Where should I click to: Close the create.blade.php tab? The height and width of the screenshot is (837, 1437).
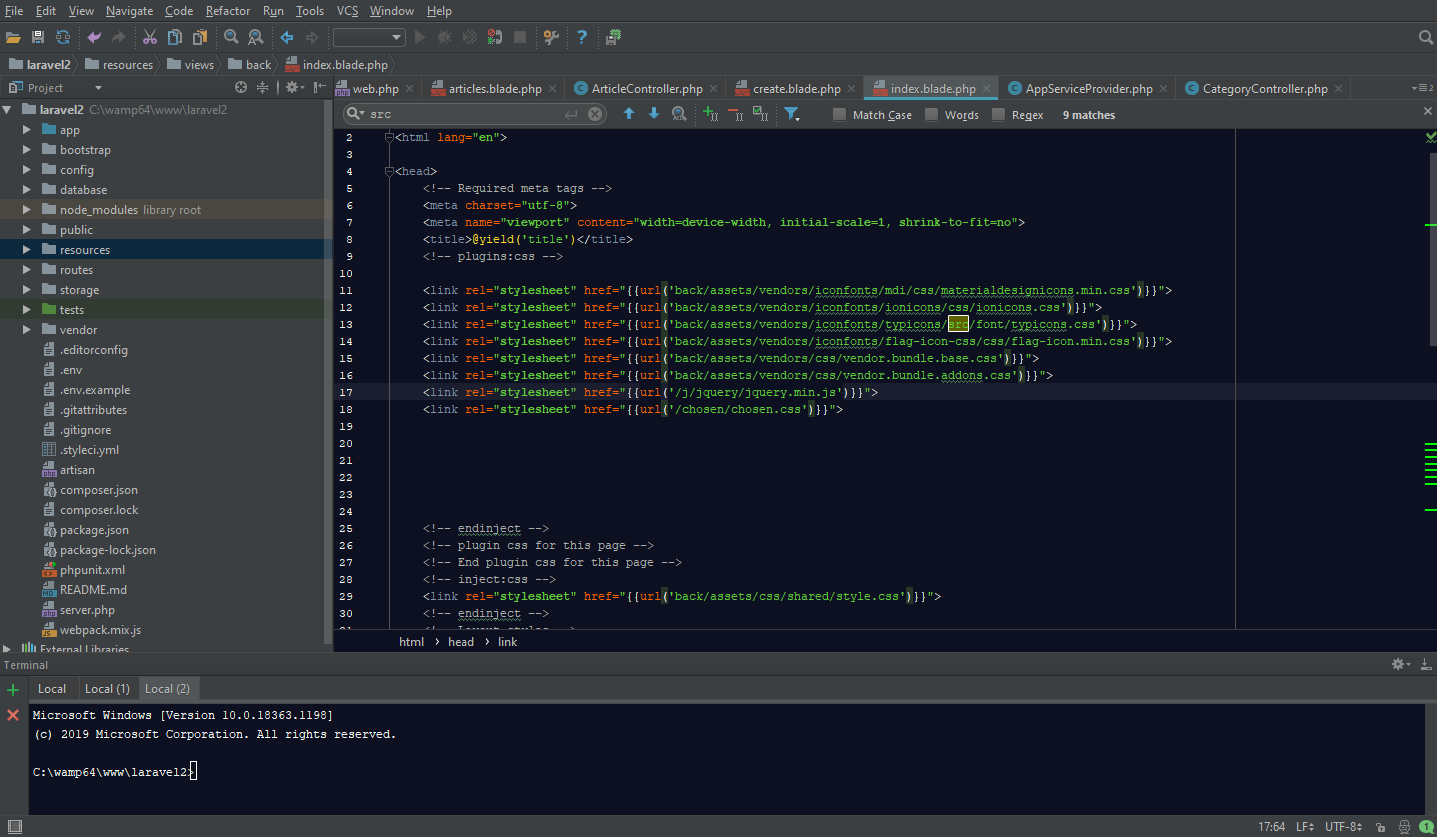850,89
